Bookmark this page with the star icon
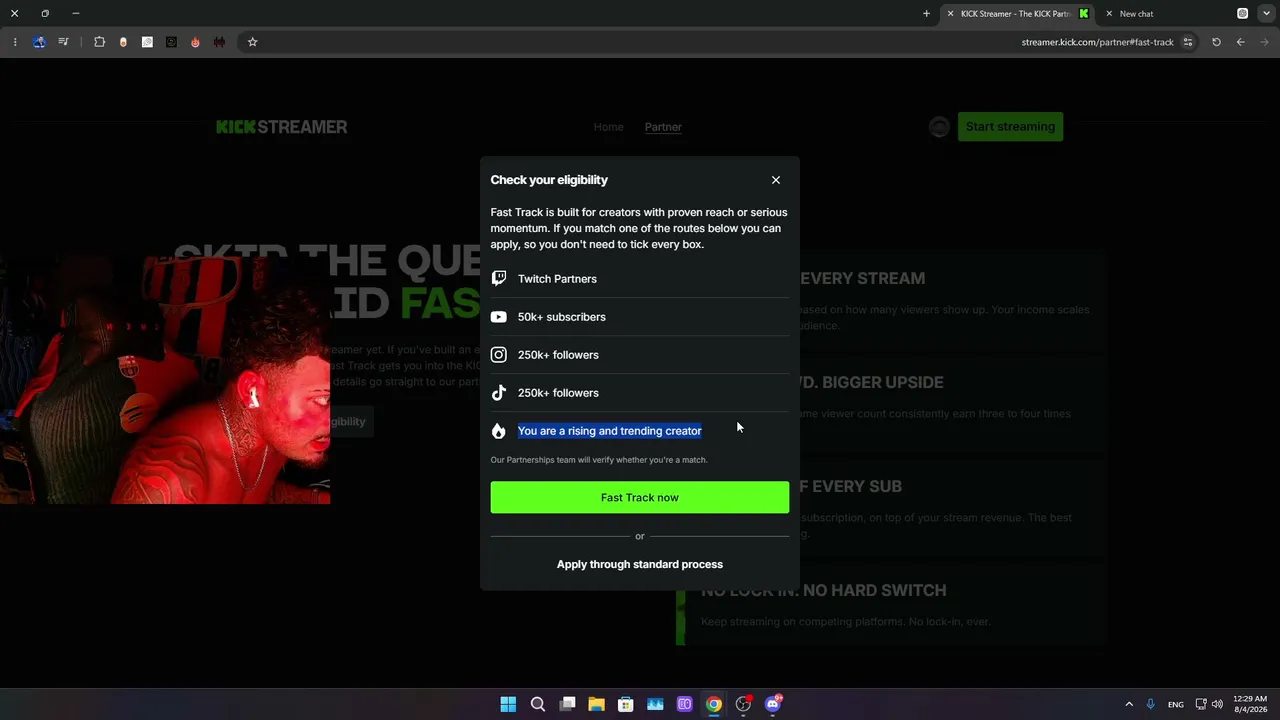This screenshot has width=1280, height=720. [x=253, y=42]
